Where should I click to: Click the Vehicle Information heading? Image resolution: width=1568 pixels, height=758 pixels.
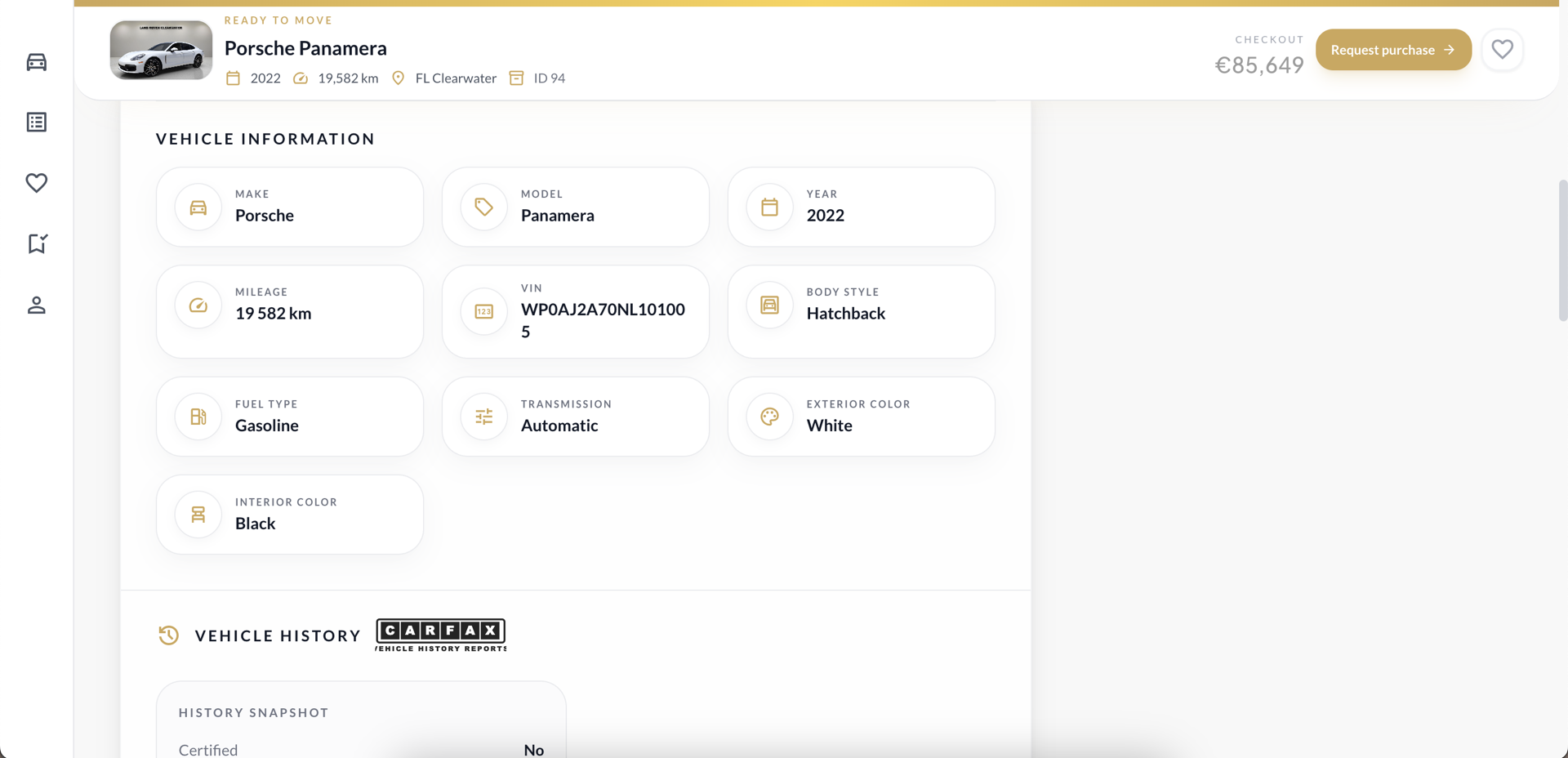[265, 139]
